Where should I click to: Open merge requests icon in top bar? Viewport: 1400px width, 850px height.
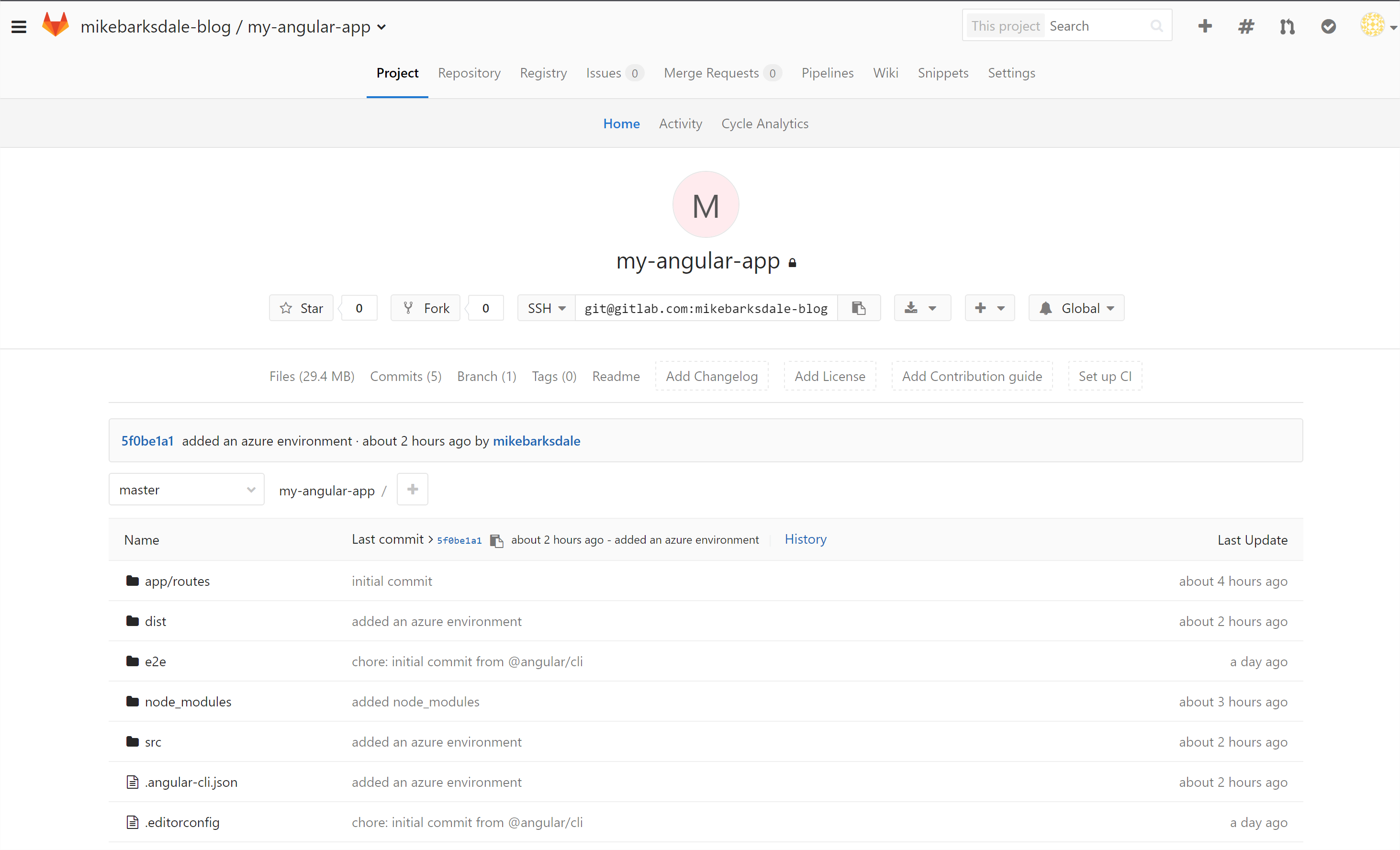1287,26
